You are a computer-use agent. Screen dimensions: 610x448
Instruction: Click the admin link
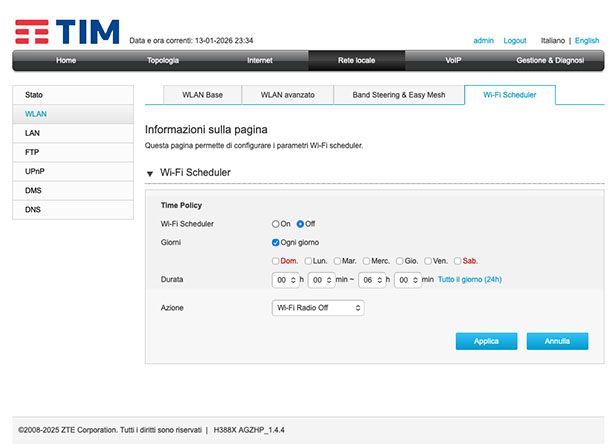point(483,40)
